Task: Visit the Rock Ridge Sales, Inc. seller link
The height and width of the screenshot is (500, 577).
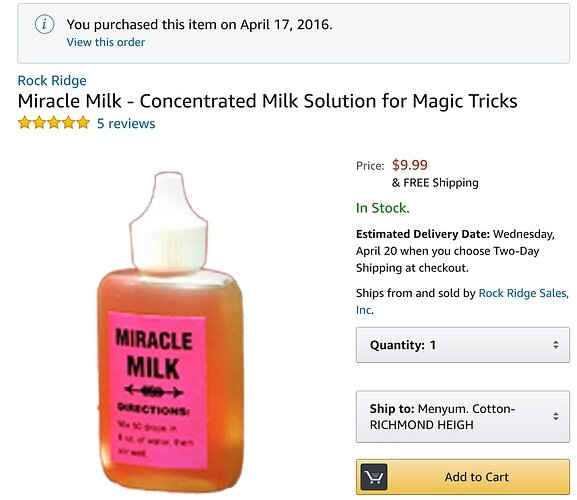Action: [462, 301]
